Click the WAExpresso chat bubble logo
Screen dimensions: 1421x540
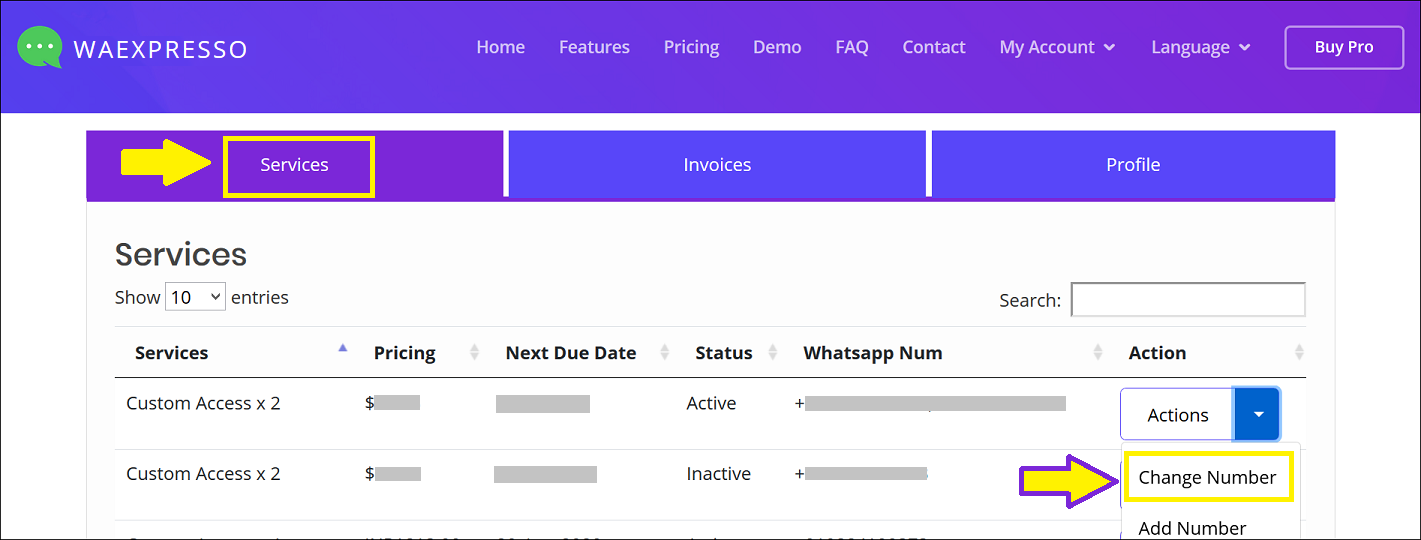tap(39, 47)
